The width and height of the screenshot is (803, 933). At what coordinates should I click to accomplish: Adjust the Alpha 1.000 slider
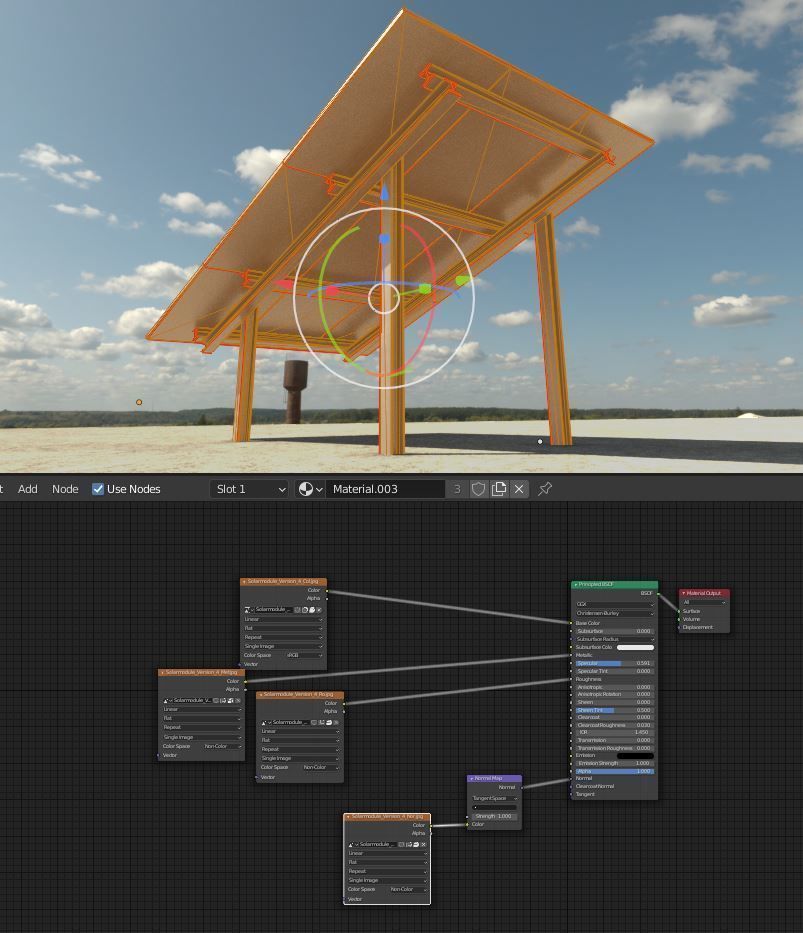(x=615, y=771)
